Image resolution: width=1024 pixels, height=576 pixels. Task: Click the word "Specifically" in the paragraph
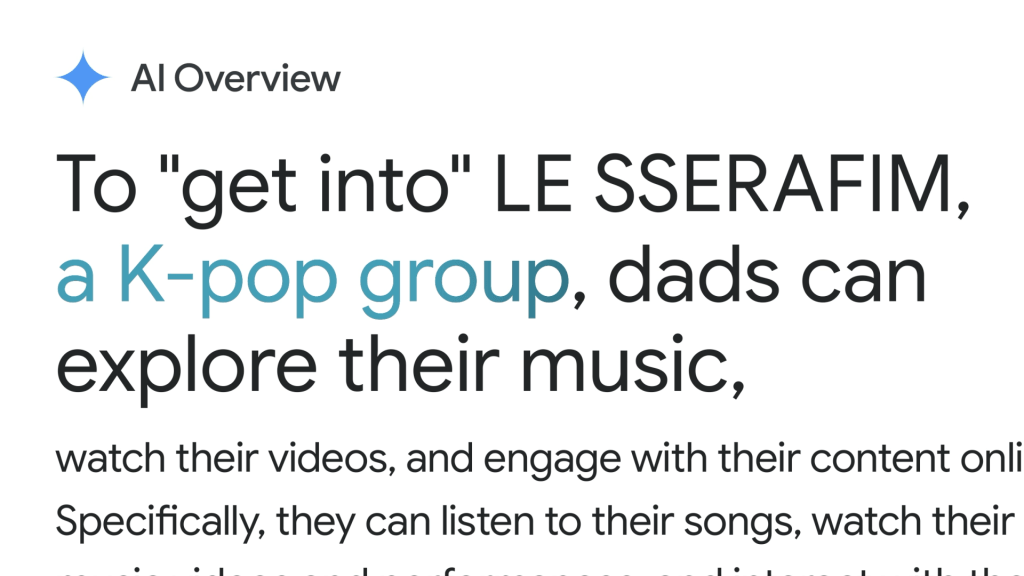point(160,521)
